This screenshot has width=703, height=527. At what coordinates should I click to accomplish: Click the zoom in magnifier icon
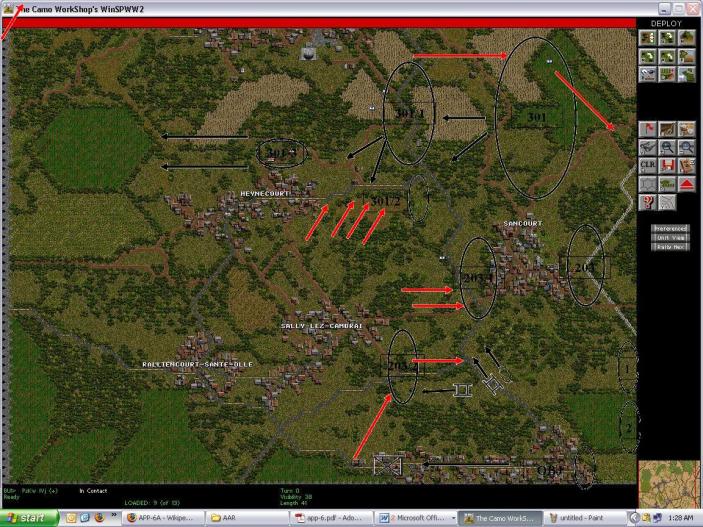click(667, 147)
